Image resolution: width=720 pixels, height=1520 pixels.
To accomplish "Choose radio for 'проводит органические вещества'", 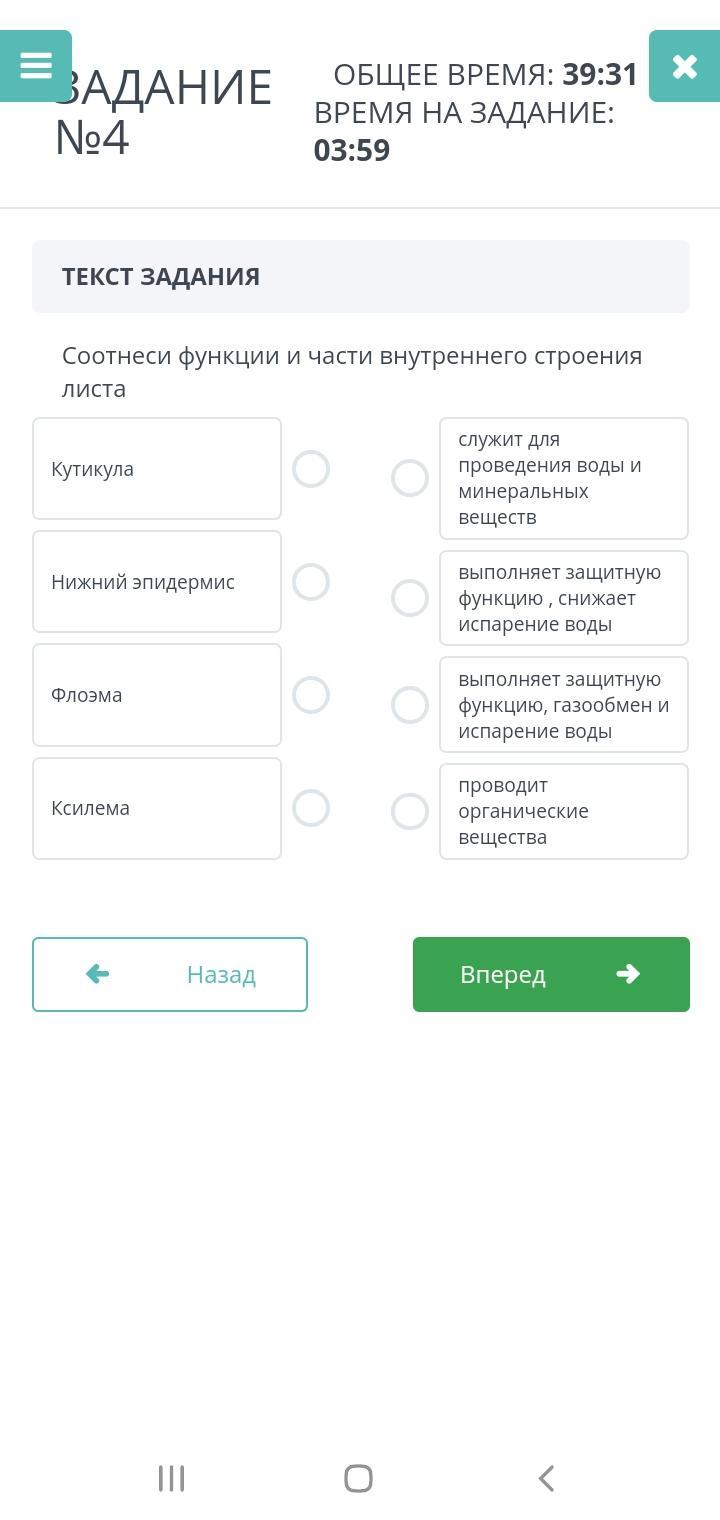I will click(x=410, y=811).
